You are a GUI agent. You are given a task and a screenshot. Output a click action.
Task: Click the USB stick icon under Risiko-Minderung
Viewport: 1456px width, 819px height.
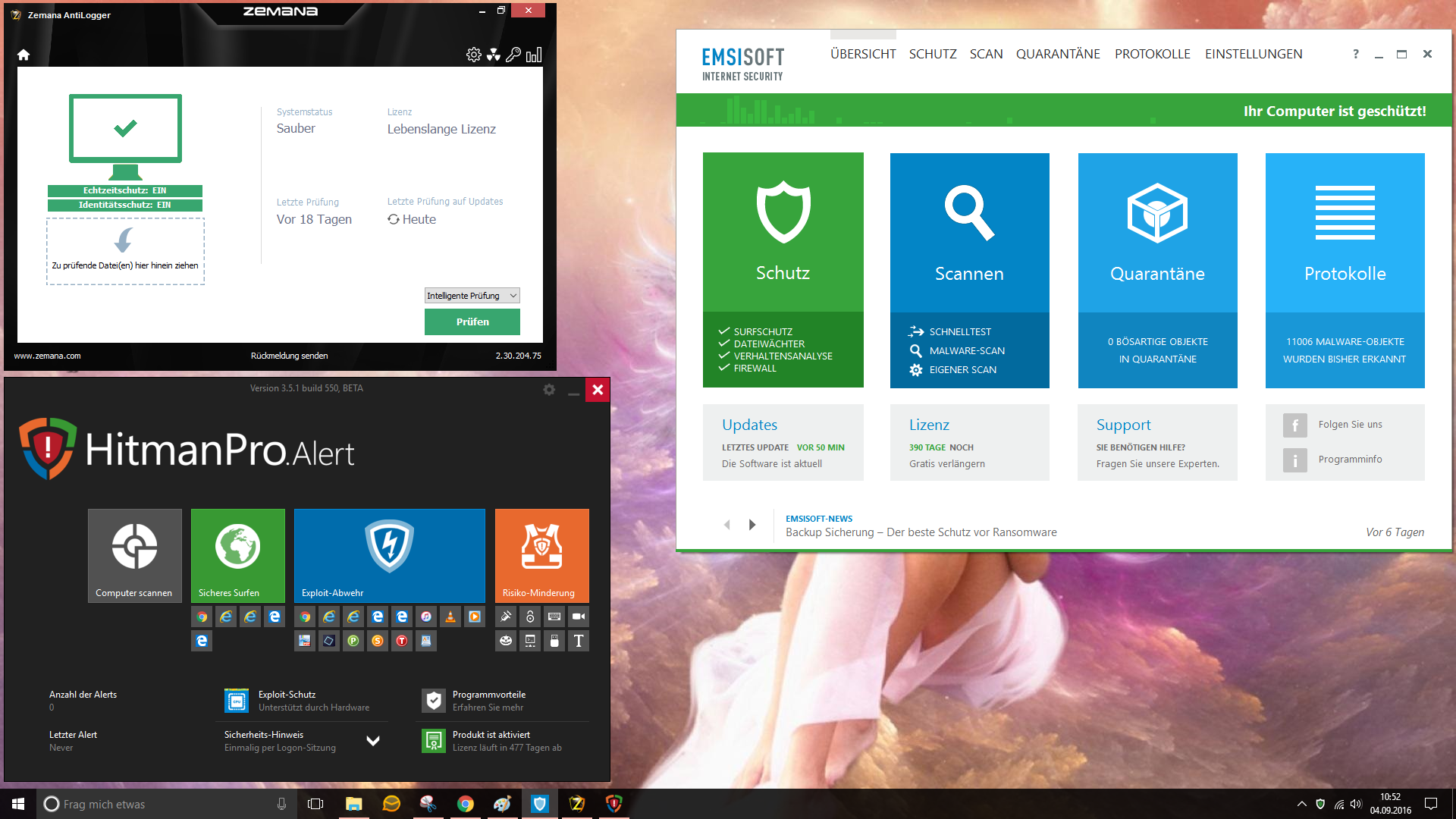(x=554, y=641)
